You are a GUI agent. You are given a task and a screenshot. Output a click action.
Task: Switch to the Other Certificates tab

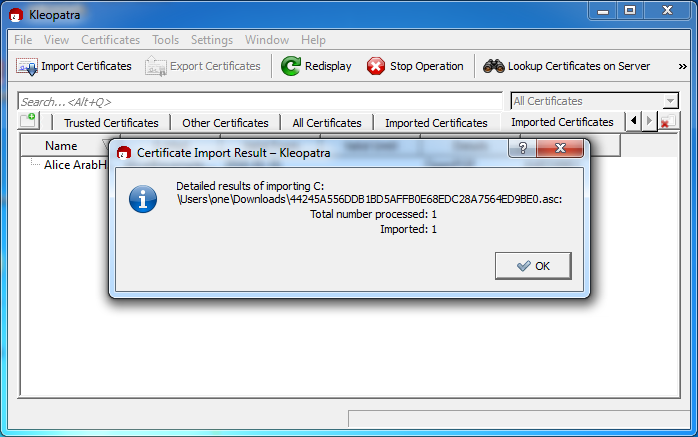pos(225,123)
